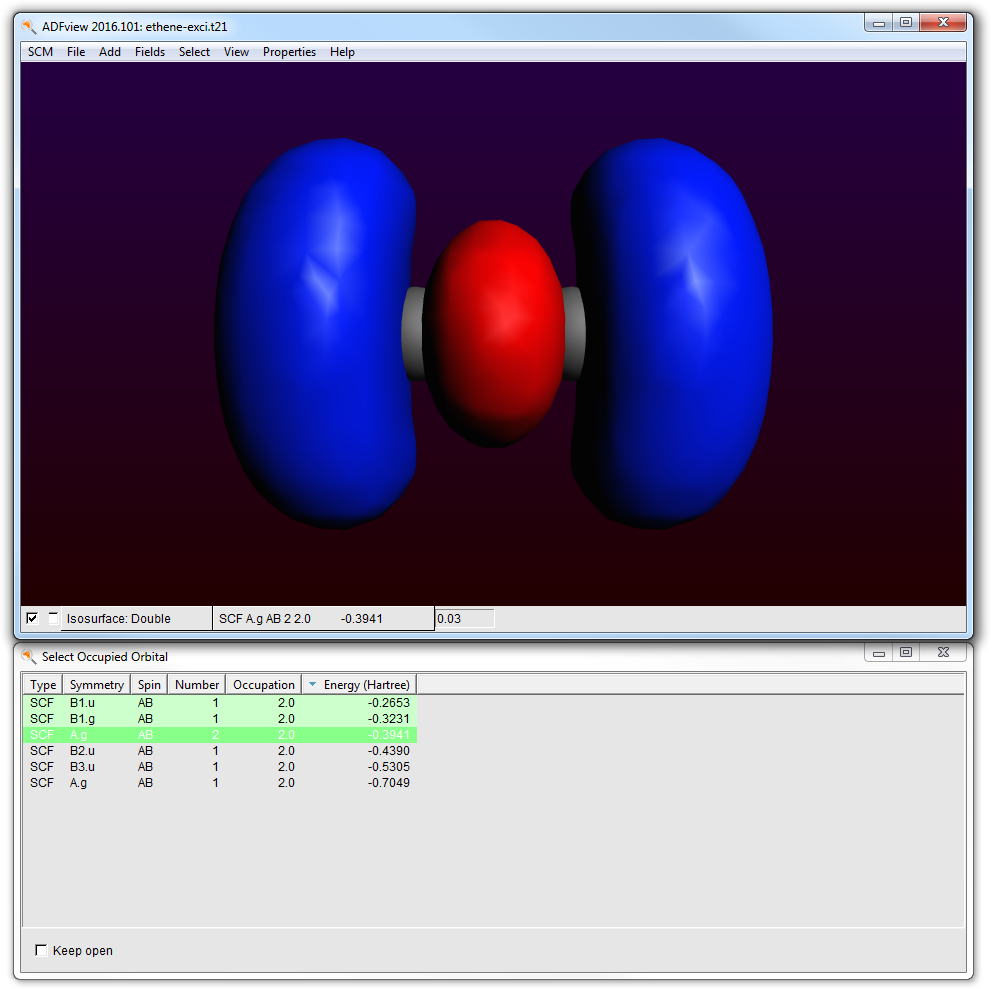
Task: Open the Properties menu
Action: tap(289, 52)
